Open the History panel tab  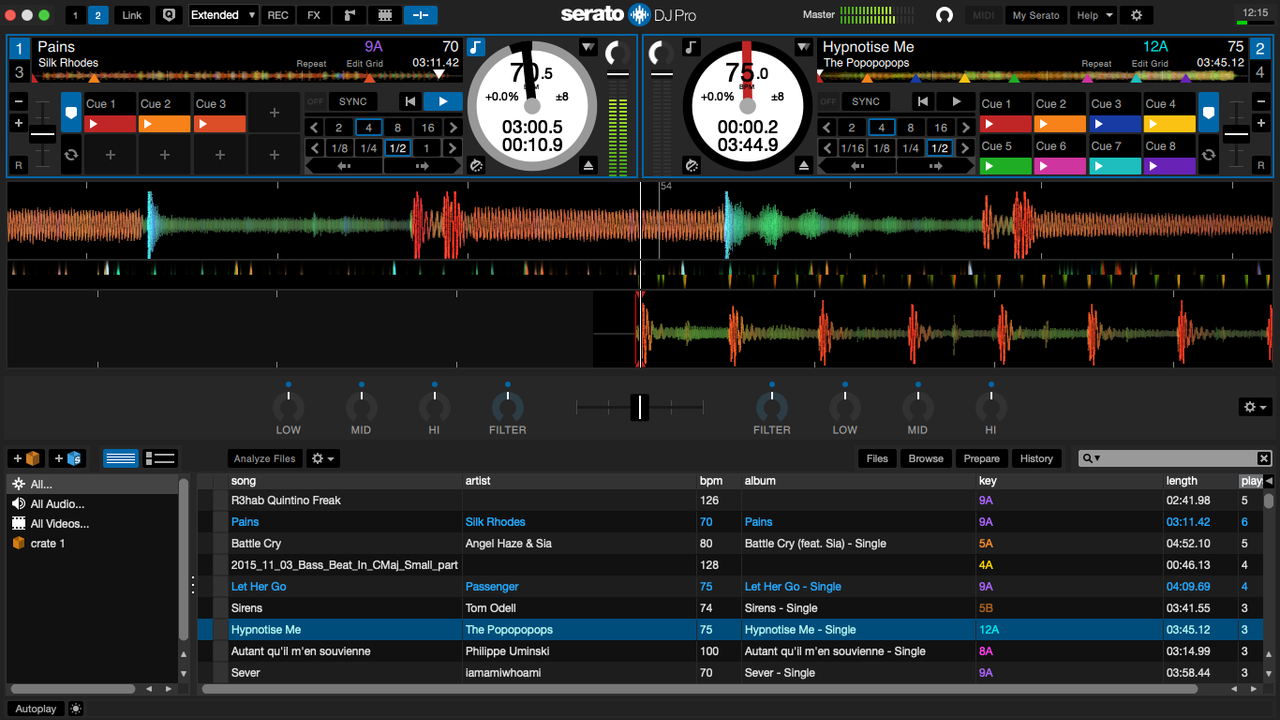pos(1037,458)
